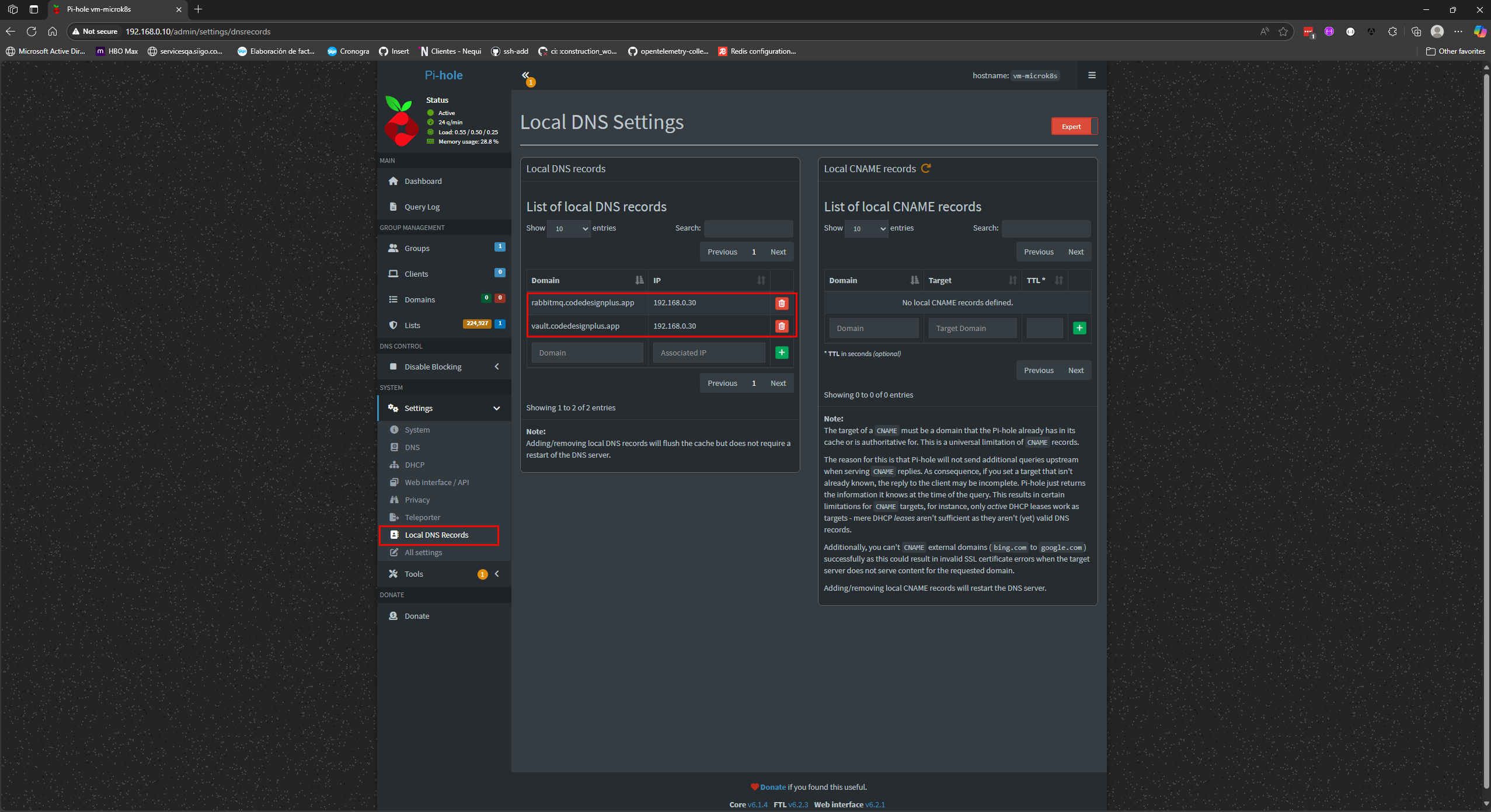Image resolution: width=1491 pixels, height=812 pixels.
Task: Sort DNS records by IP column icon
Action: (x=761, y=280)
